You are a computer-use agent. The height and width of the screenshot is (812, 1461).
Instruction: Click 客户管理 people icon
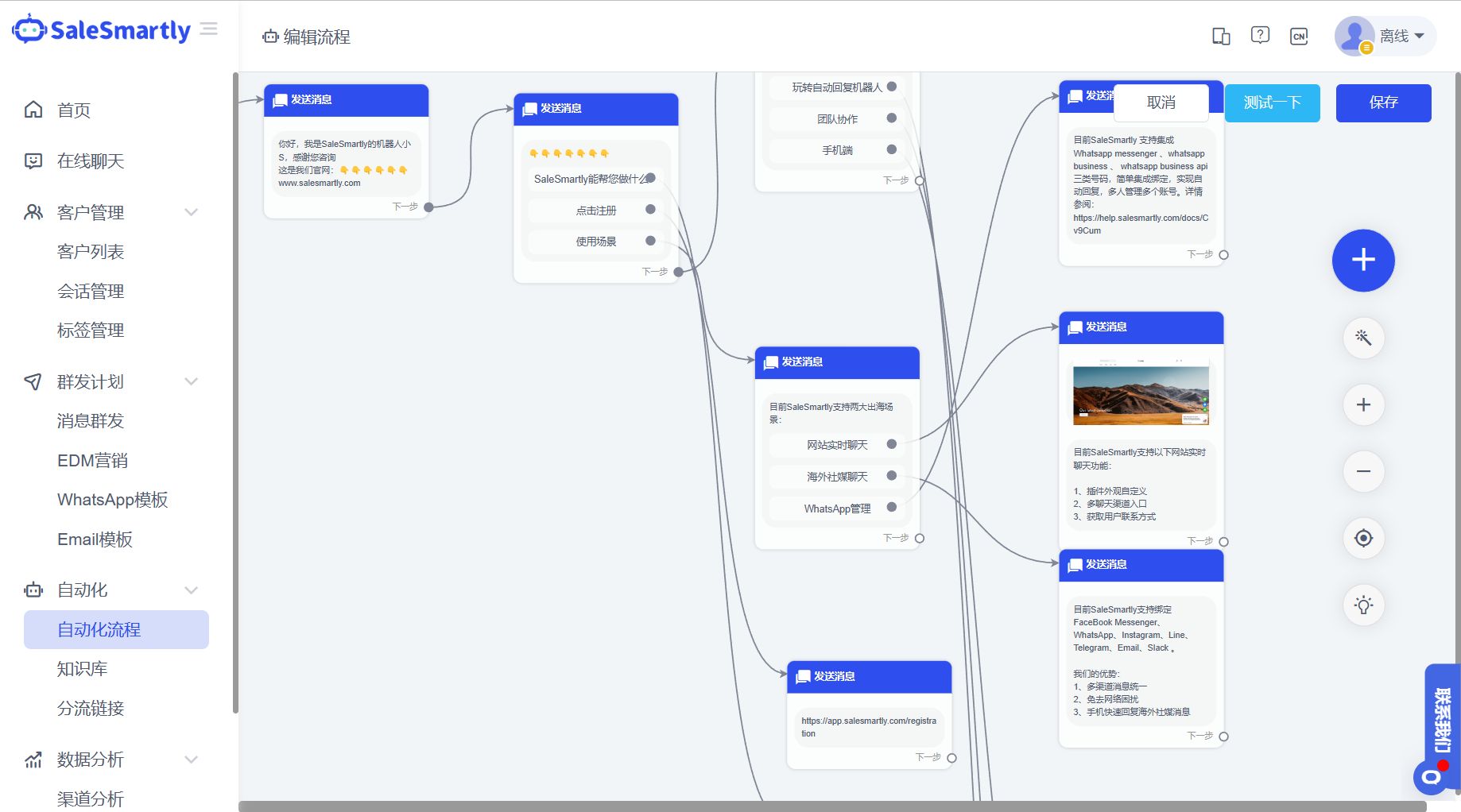point(33,212)
